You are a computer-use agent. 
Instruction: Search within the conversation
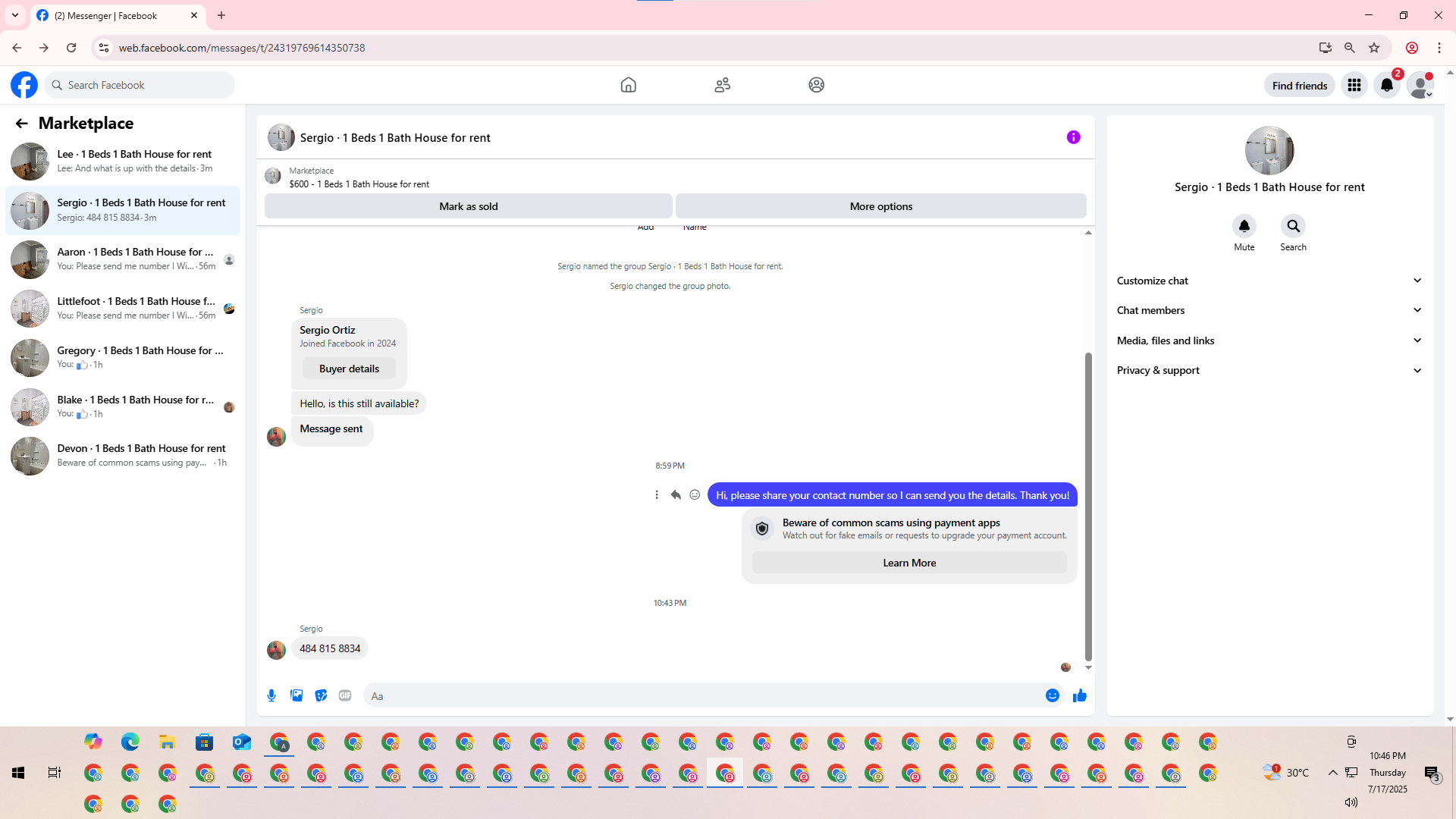(x=1294, y=226)
